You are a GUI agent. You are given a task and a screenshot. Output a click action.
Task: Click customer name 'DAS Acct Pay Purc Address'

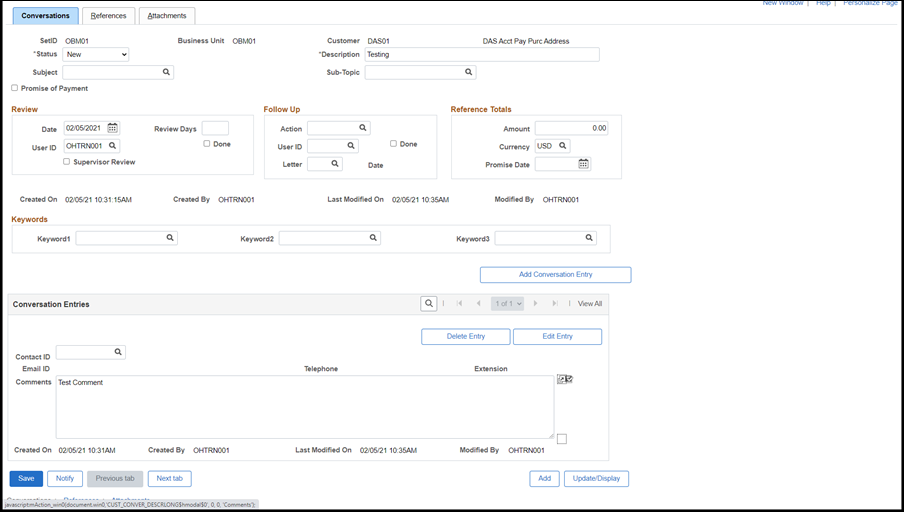pos(526,41)
